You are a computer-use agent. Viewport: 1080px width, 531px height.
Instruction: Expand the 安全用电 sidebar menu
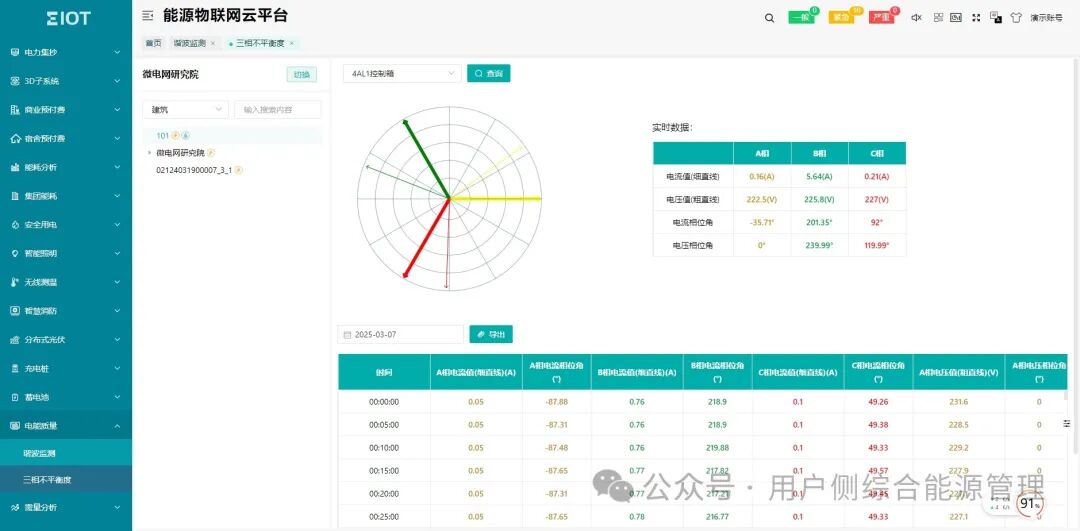point(65,225)
